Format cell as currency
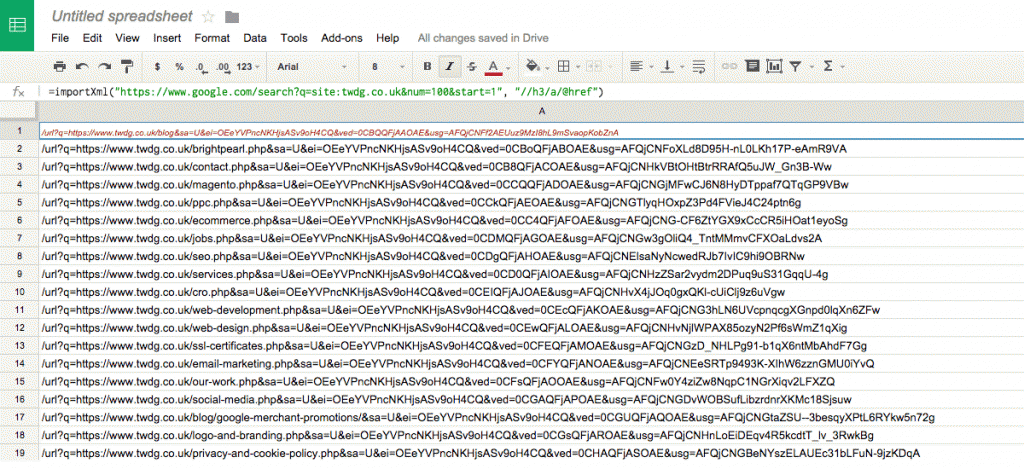Screen dimensions: 1024x469 pyautogui.click(x=157, y=67)
